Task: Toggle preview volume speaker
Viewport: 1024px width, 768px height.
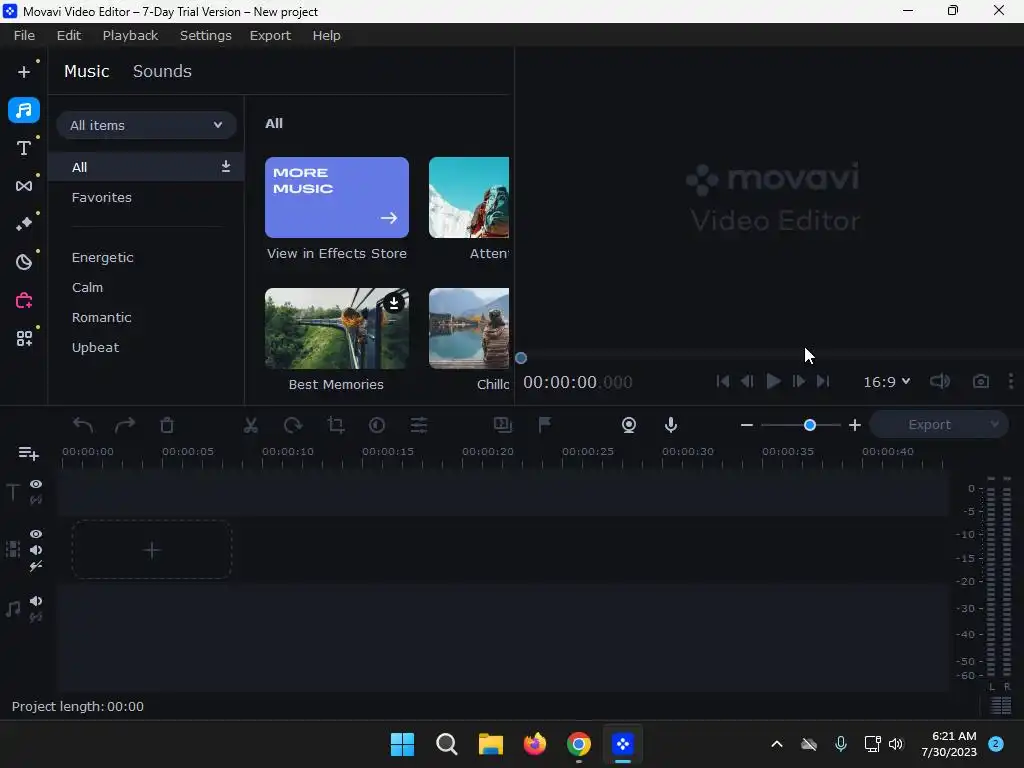Action: [x=940, y=381]
